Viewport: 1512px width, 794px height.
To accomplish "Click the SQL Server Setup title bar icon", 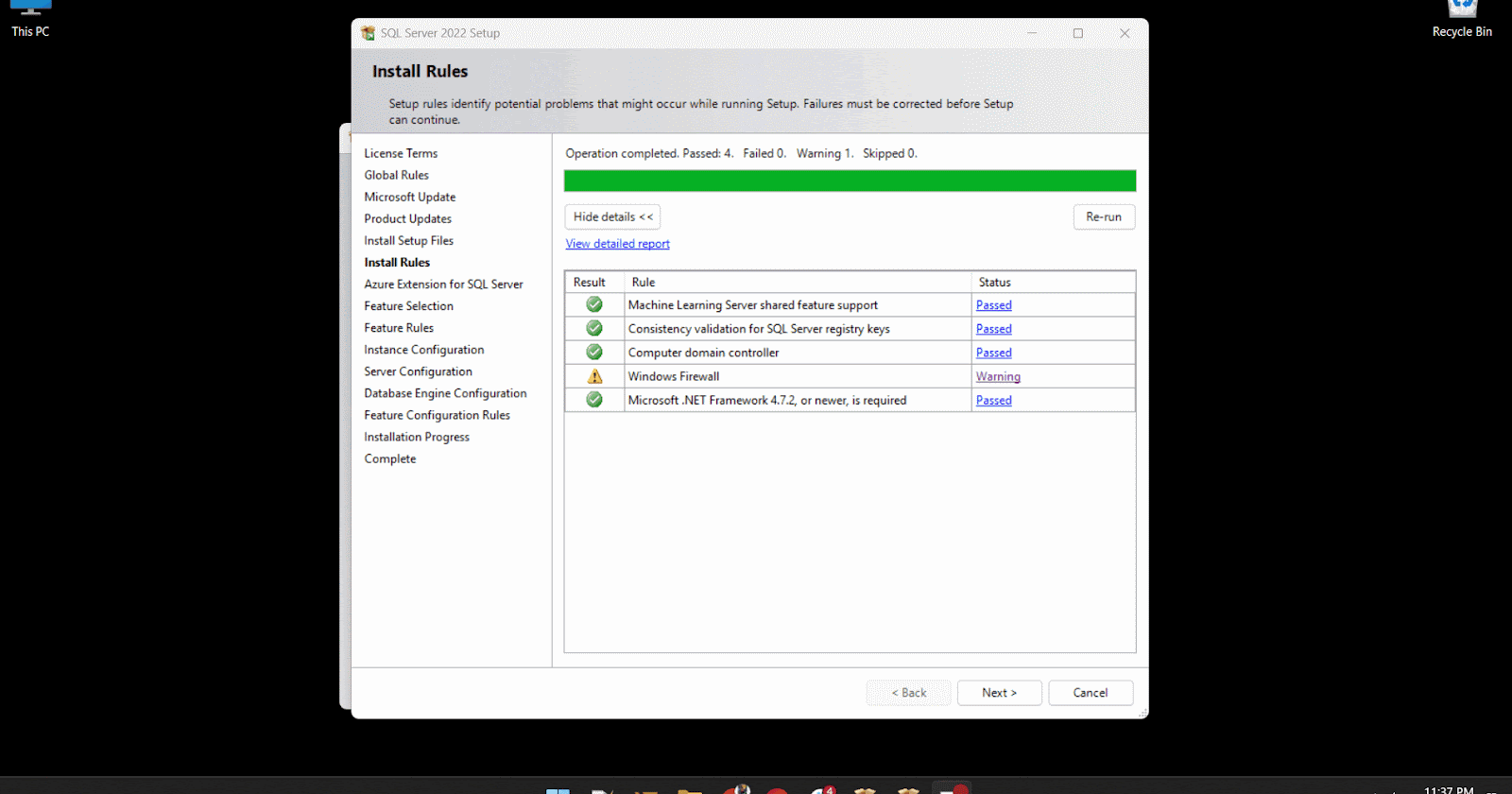I will 368,33.
